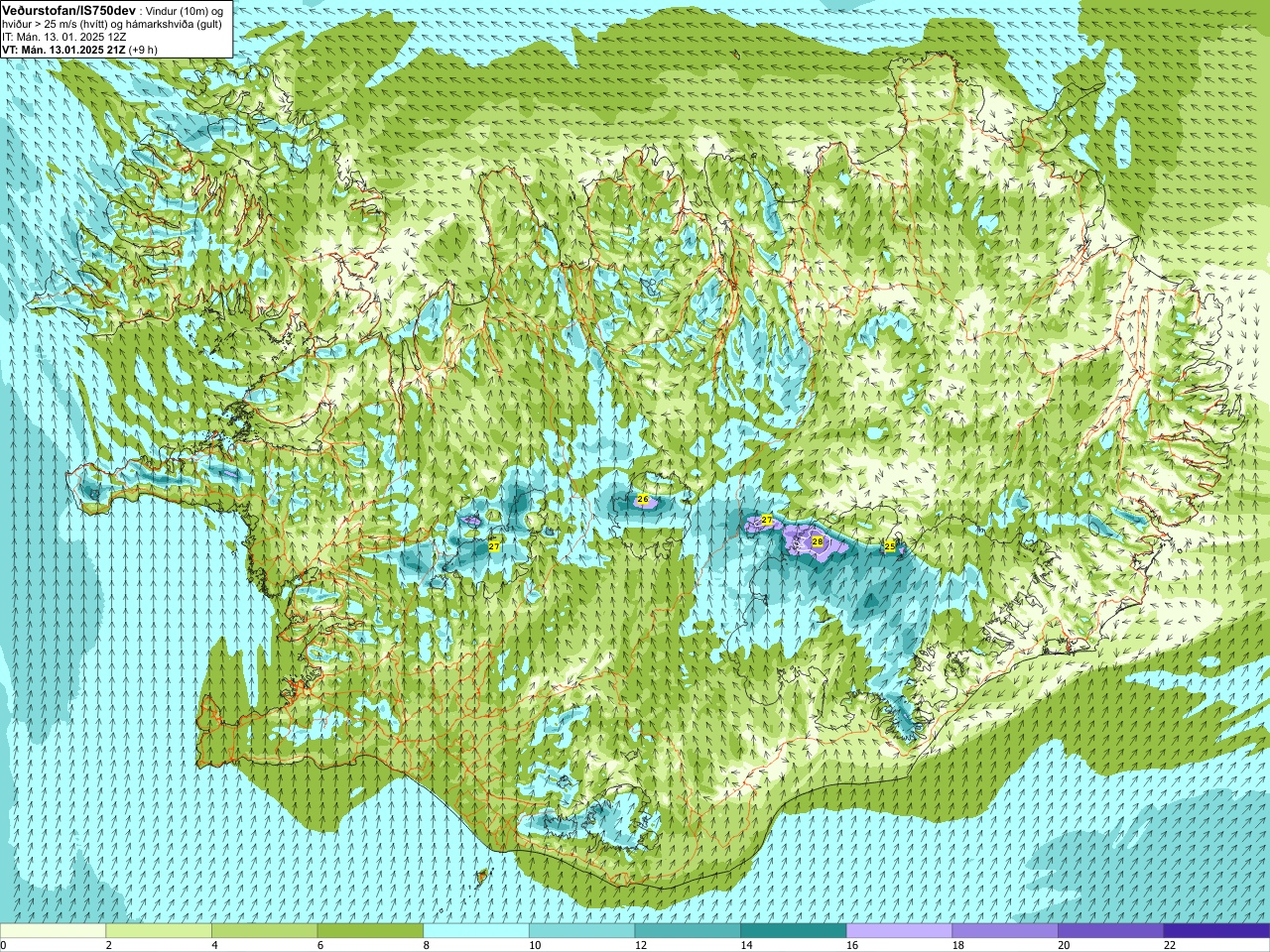Select the legend scale value 18
This screenshot has height=952, width=1270.
tap(958, 945)
